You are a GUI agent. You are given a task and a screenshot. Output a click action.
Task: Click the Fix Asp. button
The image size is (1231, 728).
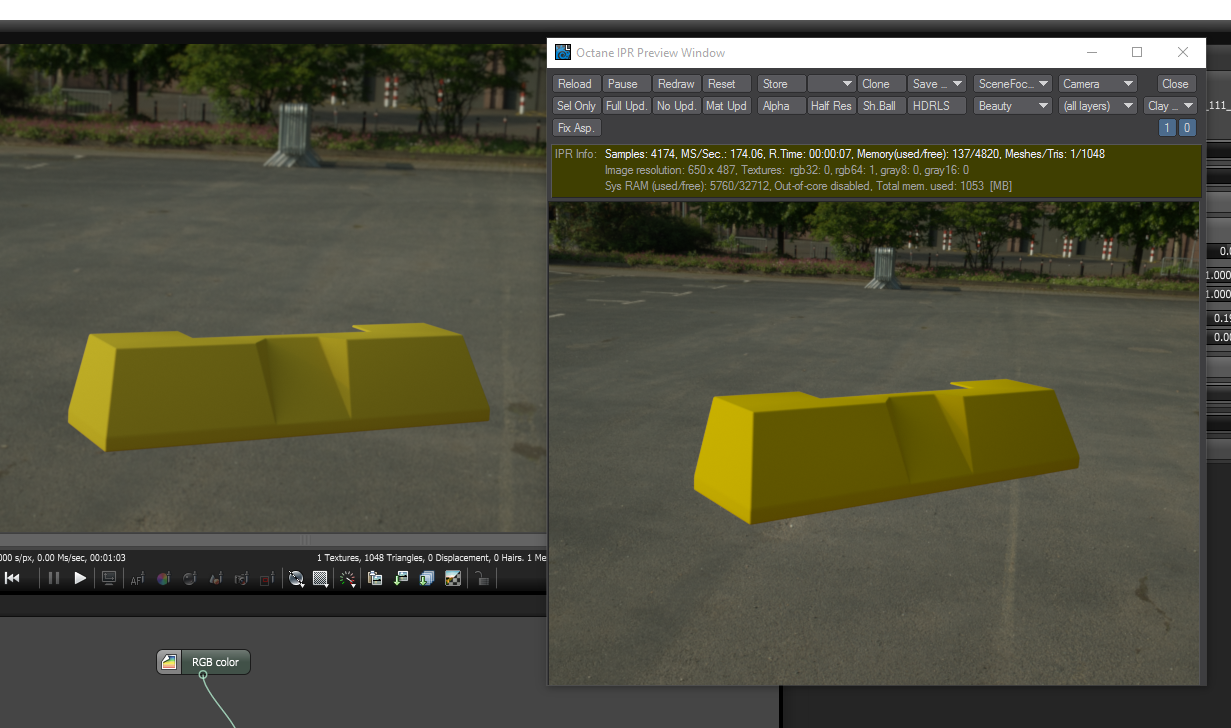(x=576, y=128)
